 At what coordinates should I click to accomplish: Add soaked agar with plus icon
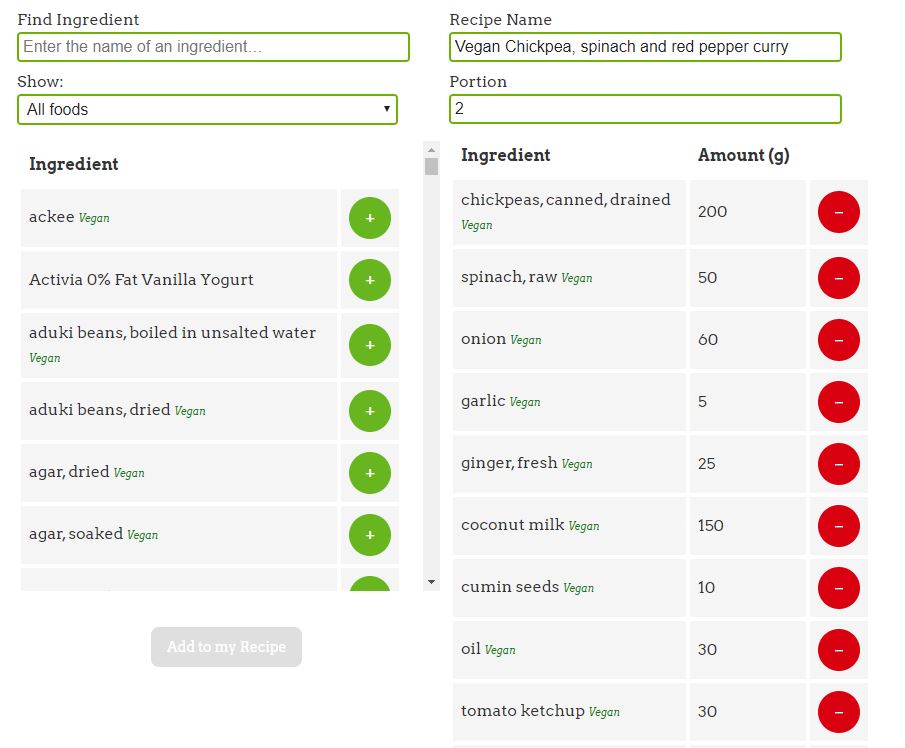tap(370, 534)
